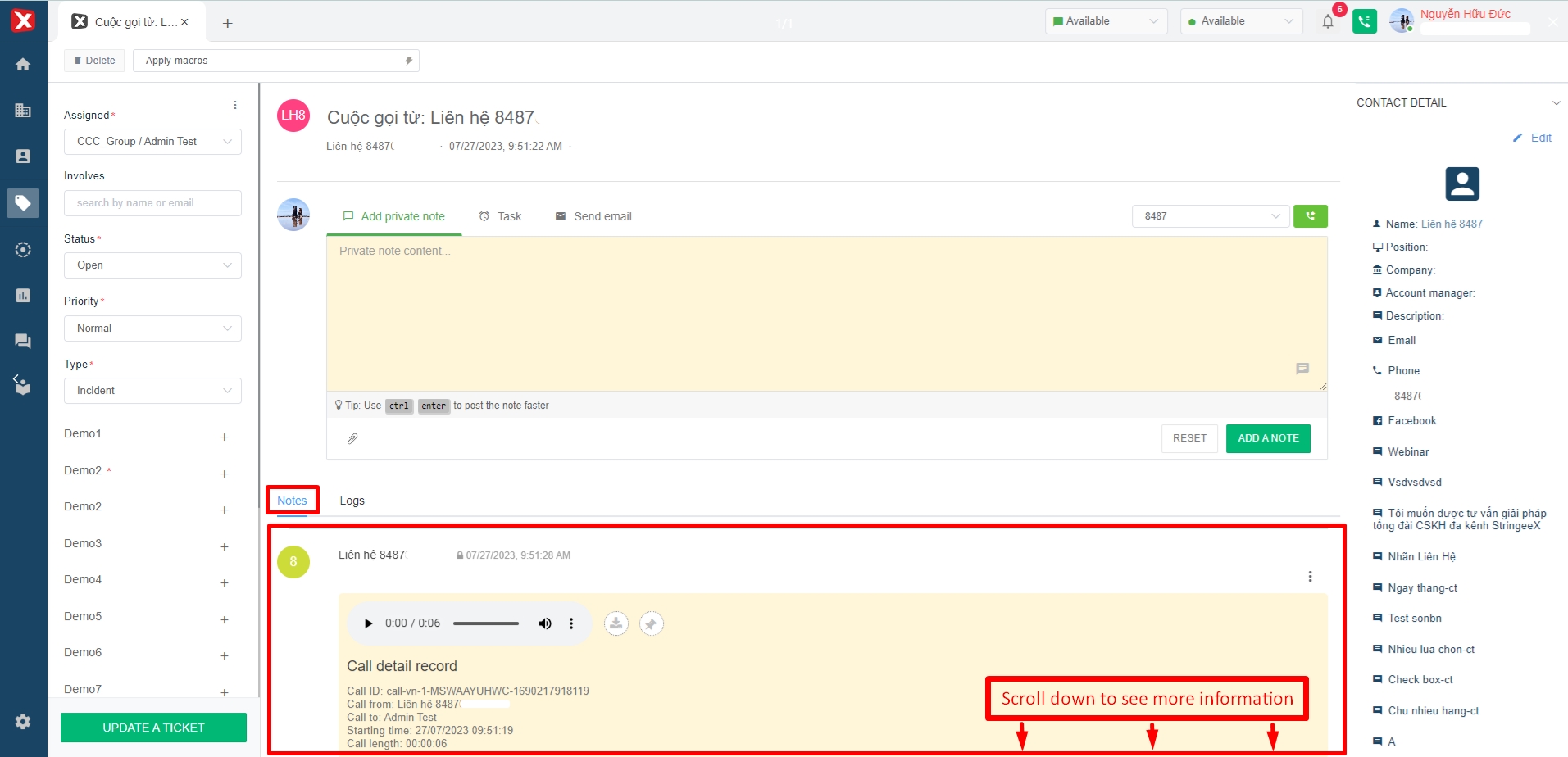Mute the call recording audio
This screenshot has height=757, width=1568.
(545, 623)
